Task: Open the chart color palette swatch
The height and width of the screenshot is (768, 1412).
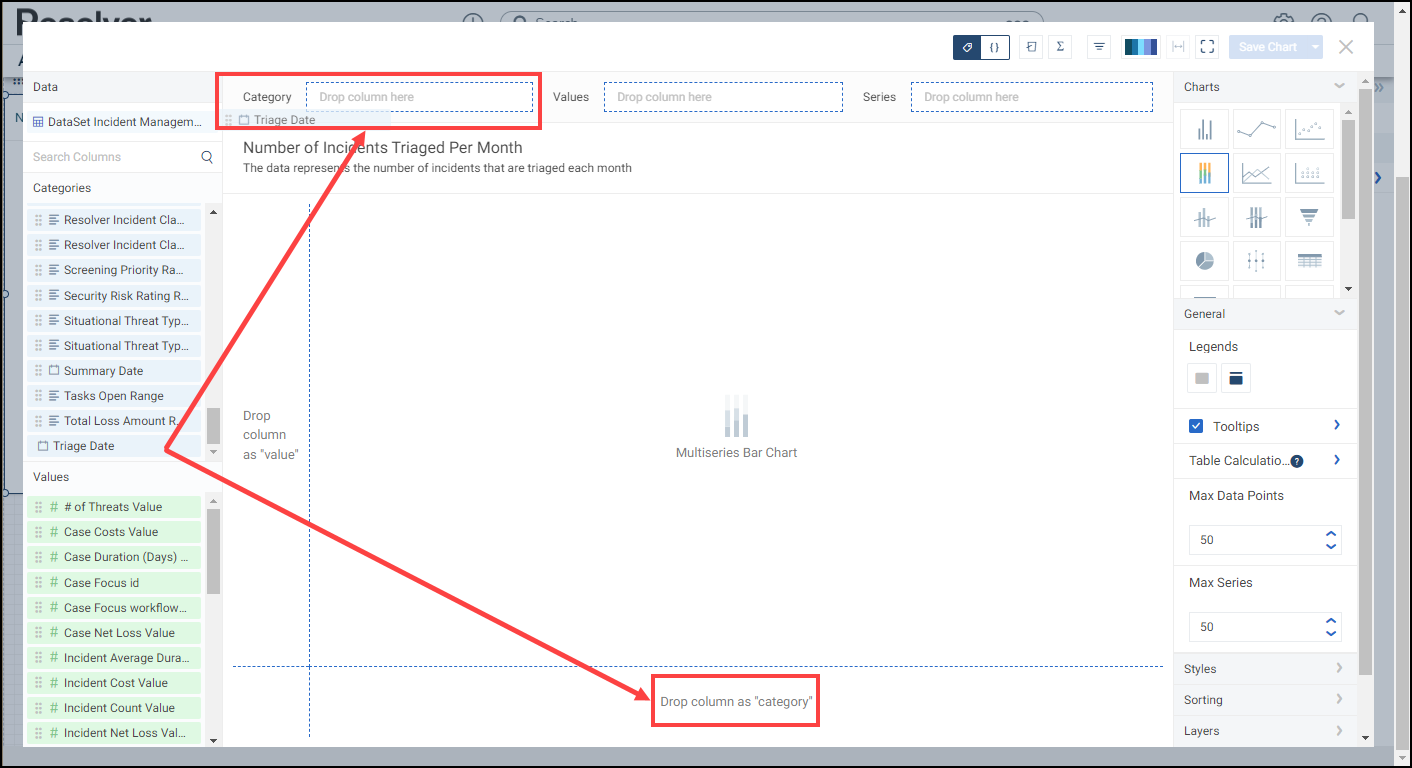Action: coord(1140,47)
